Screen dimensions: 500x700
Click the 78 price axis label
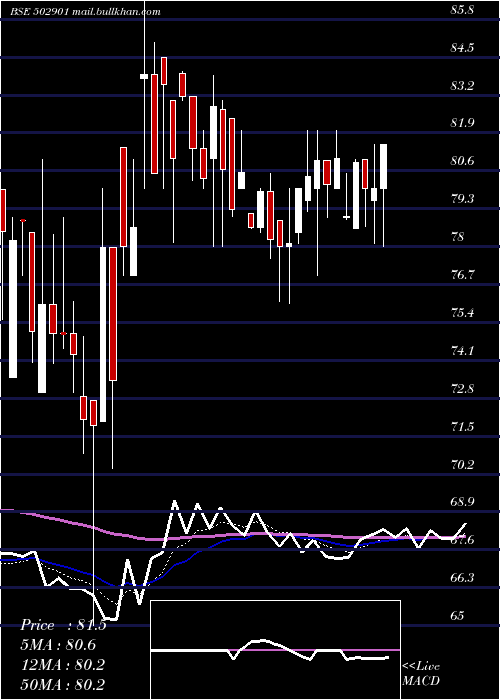pyautogui.click(x=457, y=237)
